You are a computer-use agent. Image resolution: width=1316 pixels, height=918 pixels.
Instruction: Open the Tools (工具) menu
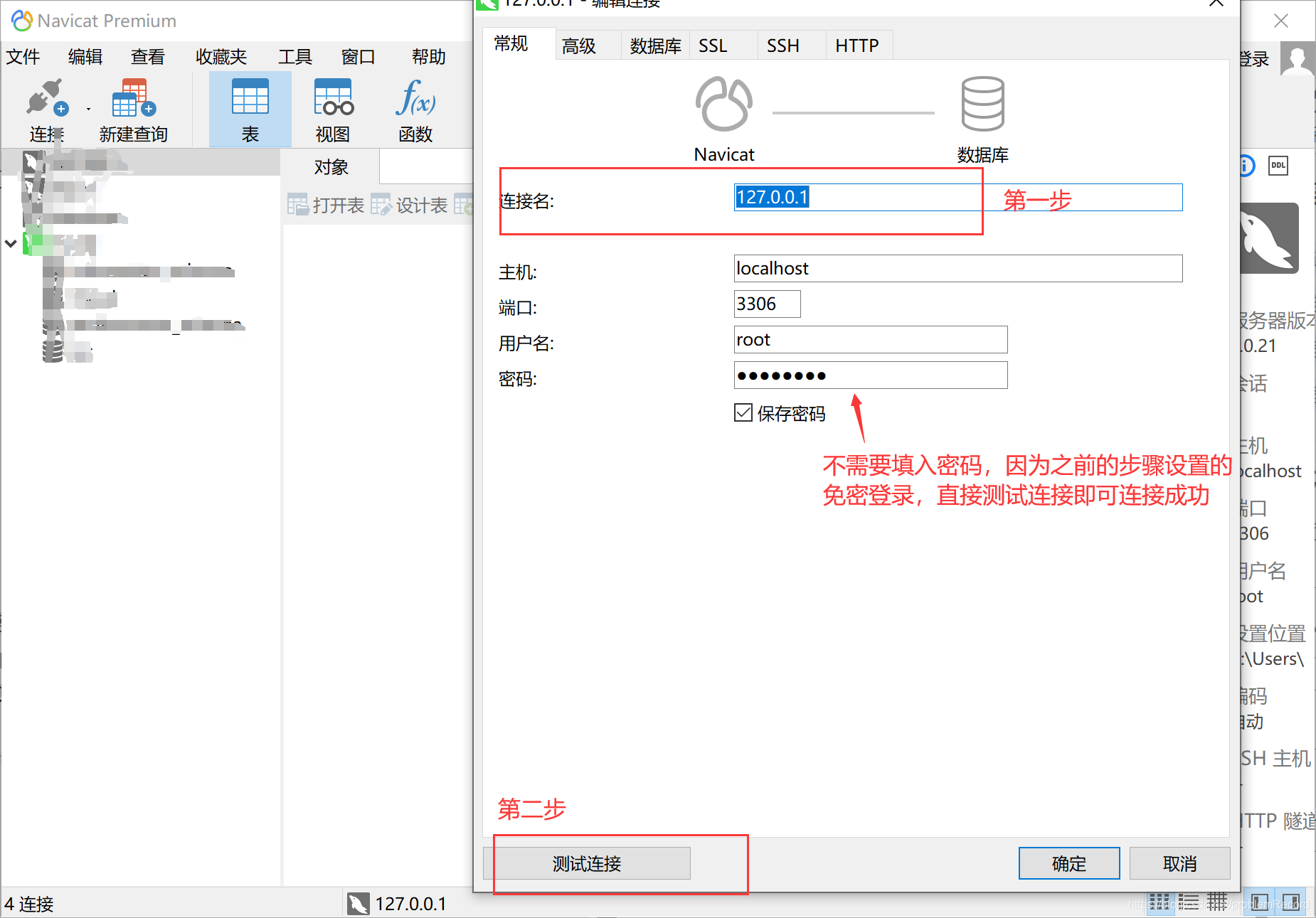pos(295,57)
